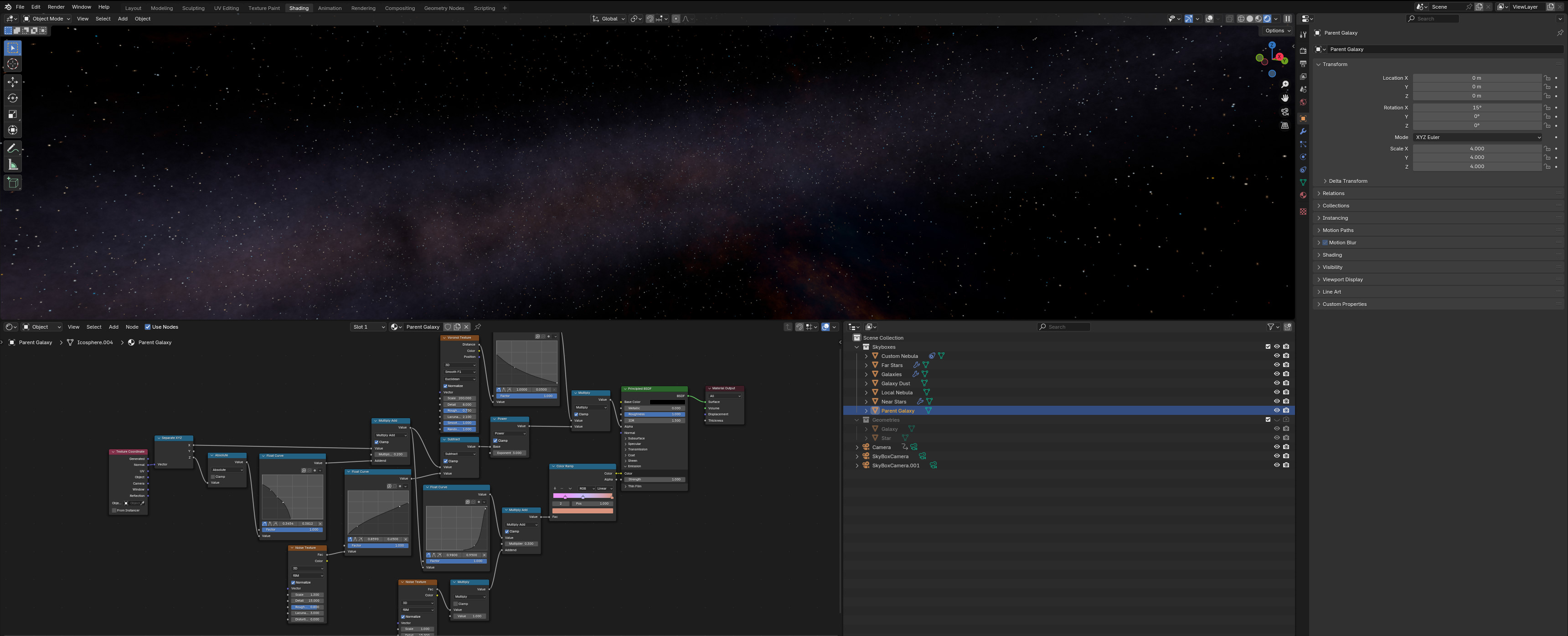
Task: Open the rotation Mode XYZ Euler dropdown
Action: [x=1477, y=138]
